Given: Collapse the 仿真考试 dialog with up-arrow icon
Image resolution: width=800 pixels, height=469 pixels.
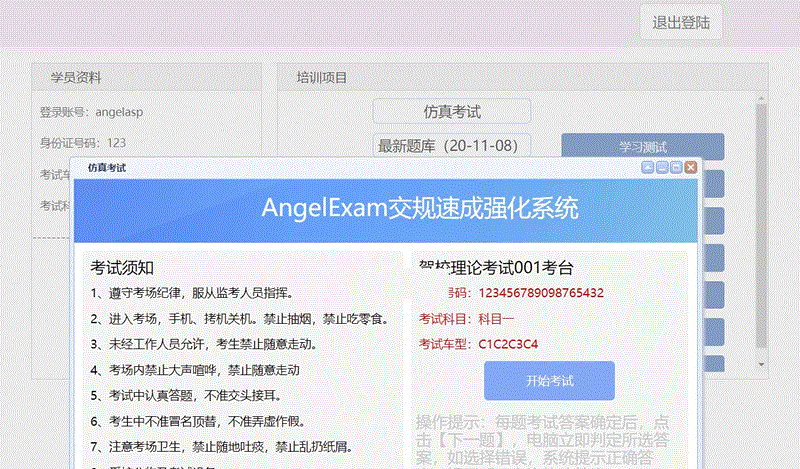Looking at the screenshot, I should [648, 167].
